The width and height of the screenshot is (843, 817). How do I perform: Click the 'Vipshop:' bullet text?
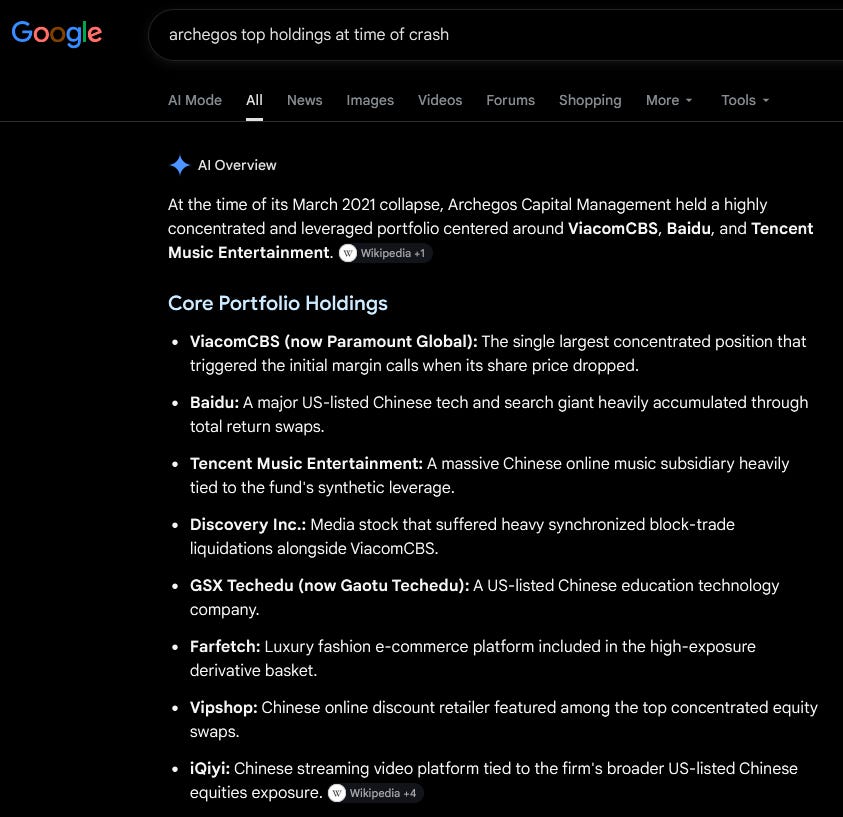pos(224,707)
